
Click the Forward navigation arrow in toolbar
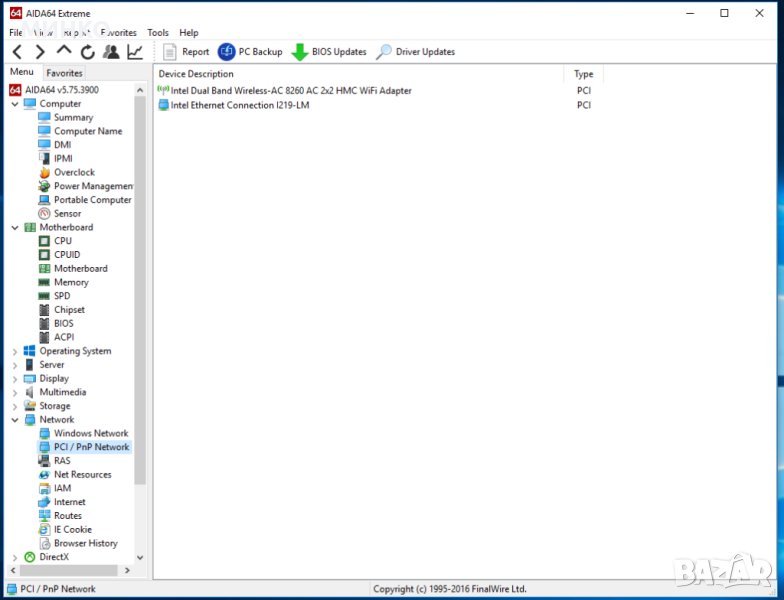[x=40, y=52]
